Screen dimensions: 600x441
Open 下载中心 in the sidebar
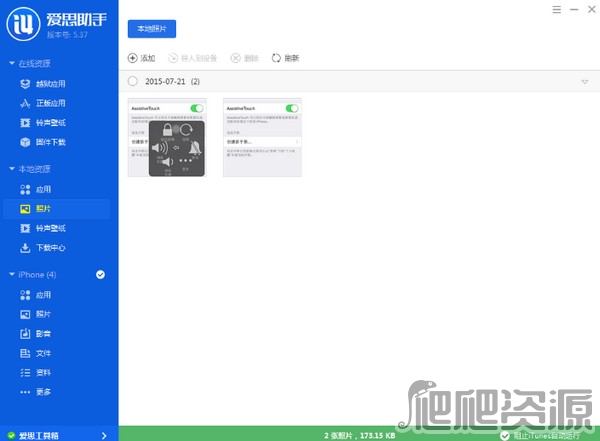(x=43, y=248)
